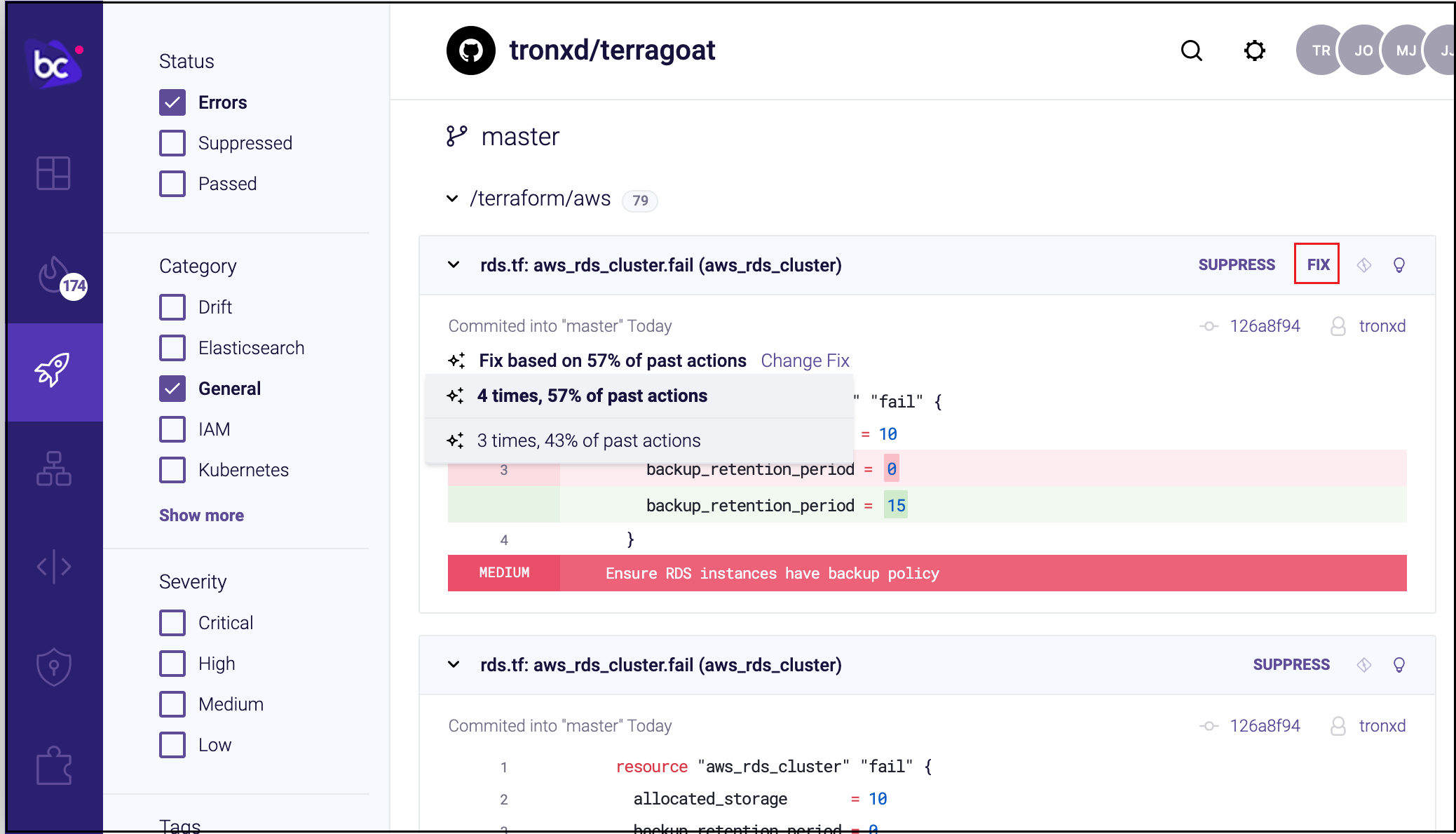The width and height of the screenshot is (1456, 834).
Task: Collapse the second rds.tf result card
Action: pos(454,665)
